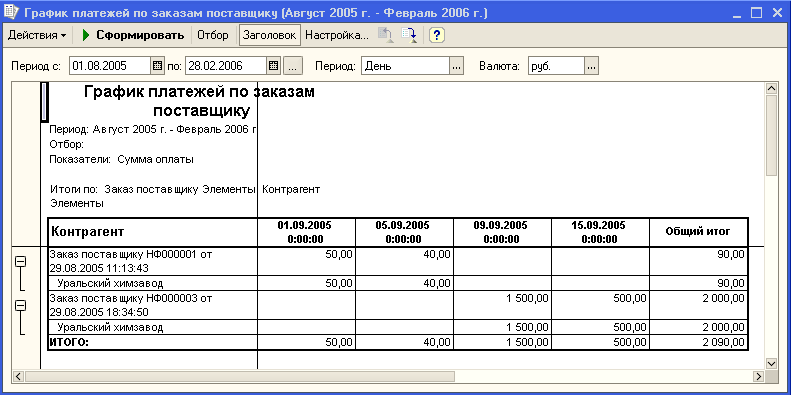Click the vertical scrollbar down arrow

click(771, 363)
